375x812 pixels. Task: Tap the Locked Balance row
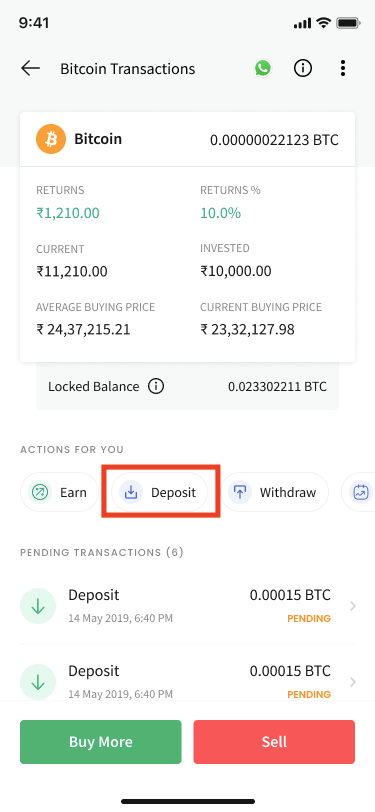tap(188, 386)
